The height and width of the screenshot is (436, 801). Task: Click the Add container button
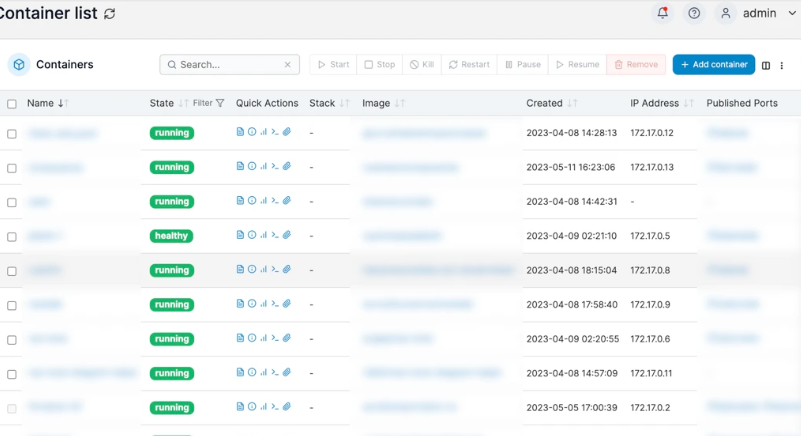click(713, 65)
